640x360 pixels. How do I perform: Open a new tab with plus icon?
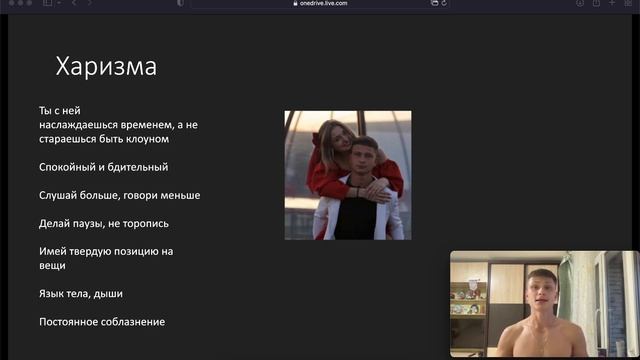[612, 3]
